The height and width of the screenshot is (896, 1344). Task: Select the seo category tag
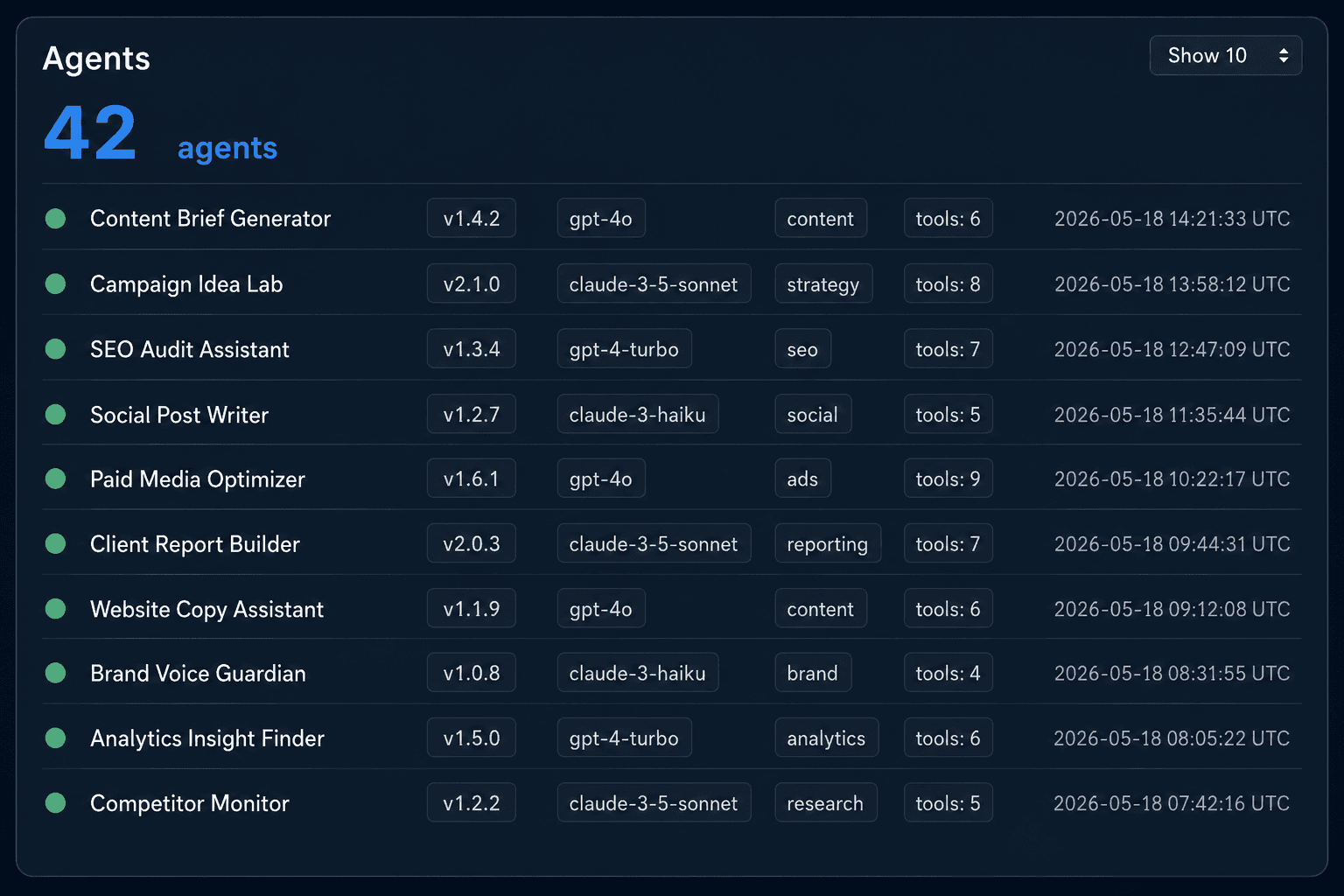pos(802,349)
